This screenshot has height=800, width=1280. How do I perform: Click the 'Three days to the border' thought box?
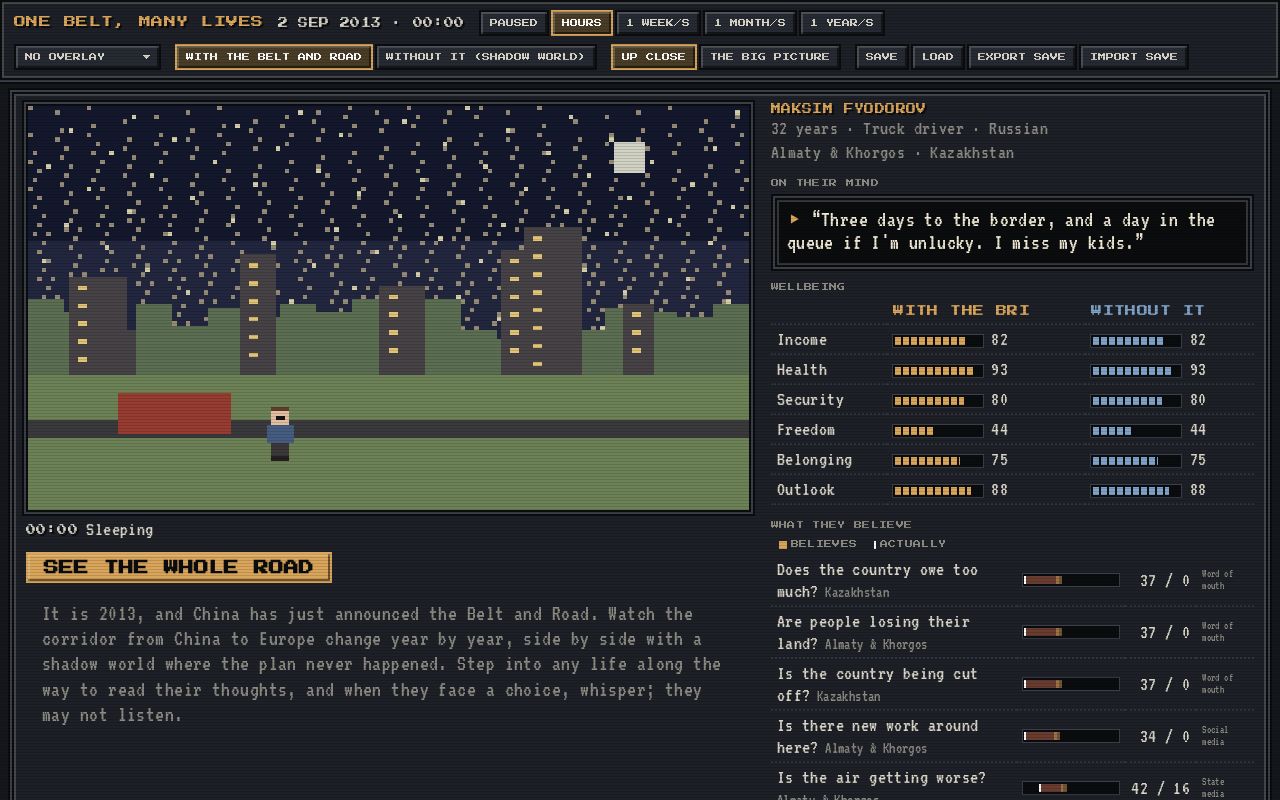(x=1012, y=232)
